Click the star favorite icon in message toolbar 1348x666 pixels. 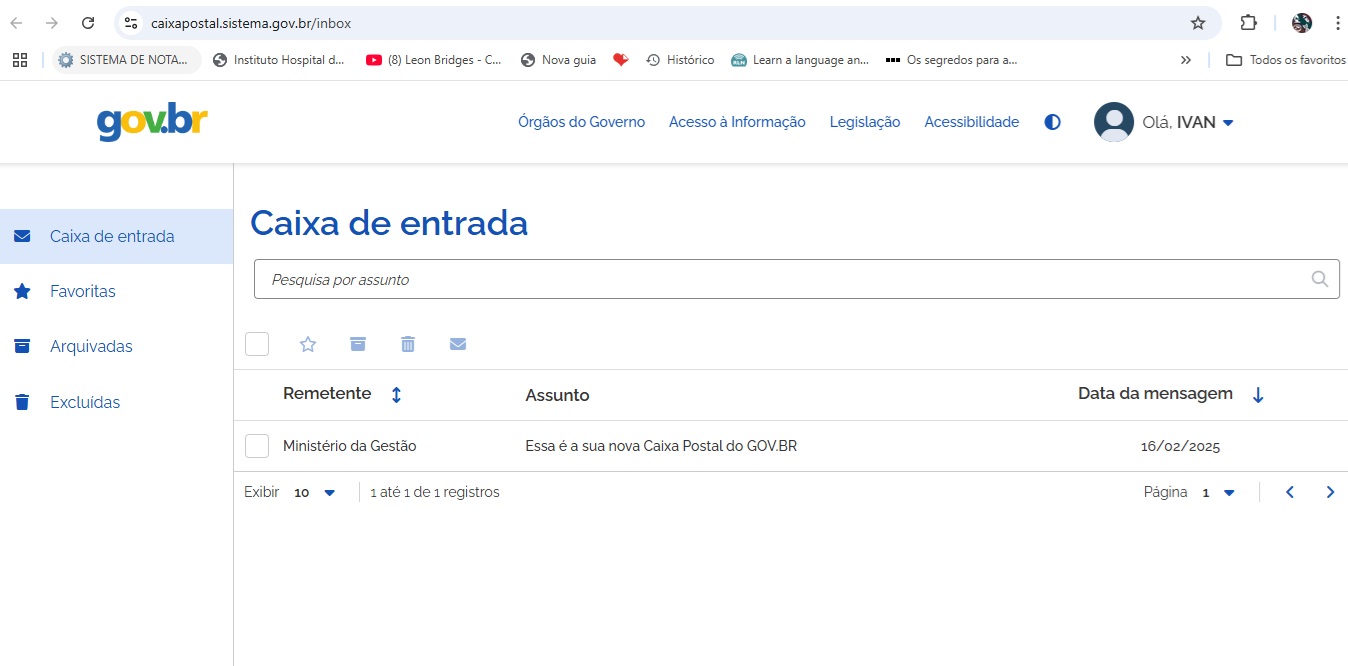308,344
